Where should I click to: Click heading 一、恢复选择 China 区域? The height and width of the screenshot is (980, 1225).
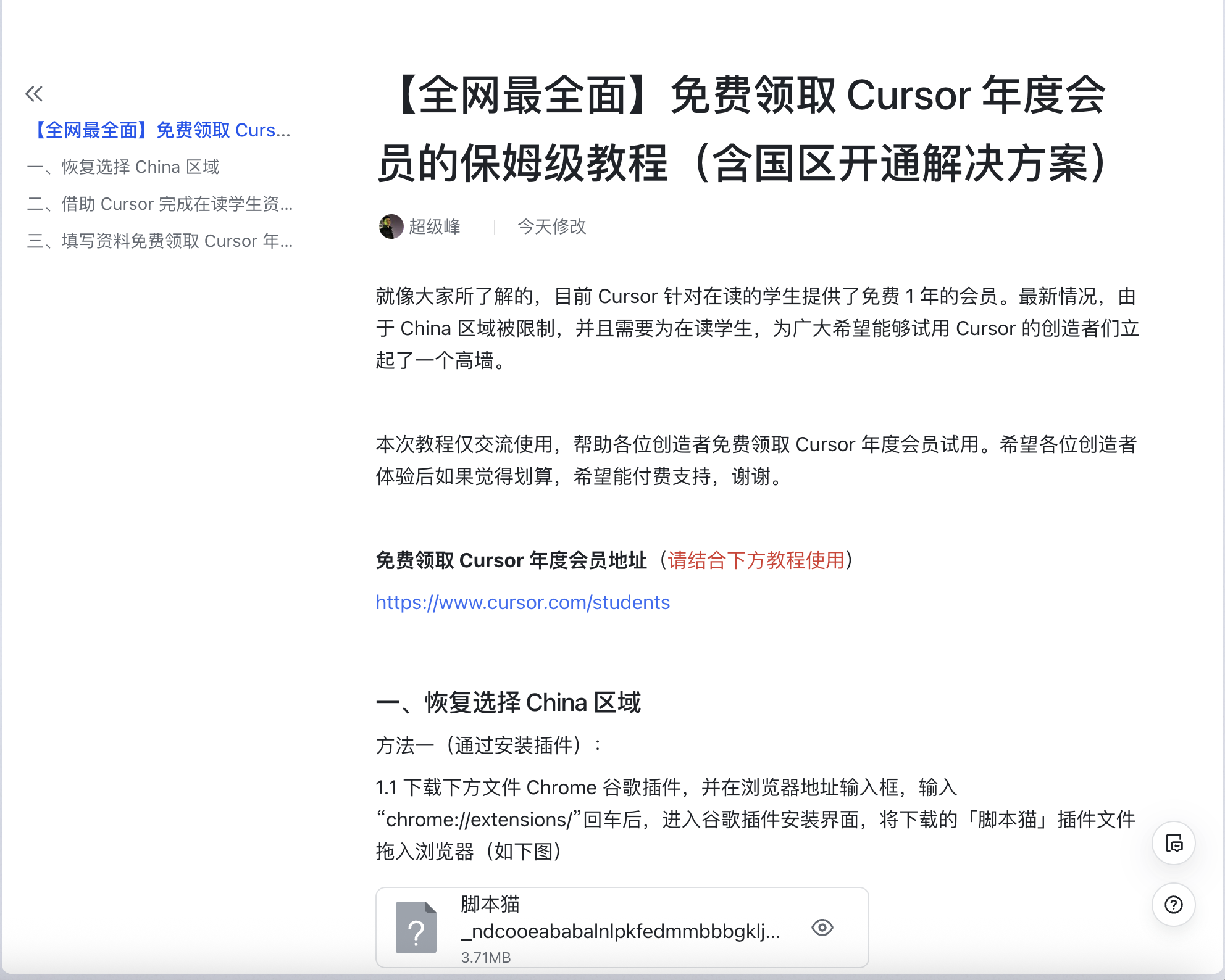[x=508, y=702]
